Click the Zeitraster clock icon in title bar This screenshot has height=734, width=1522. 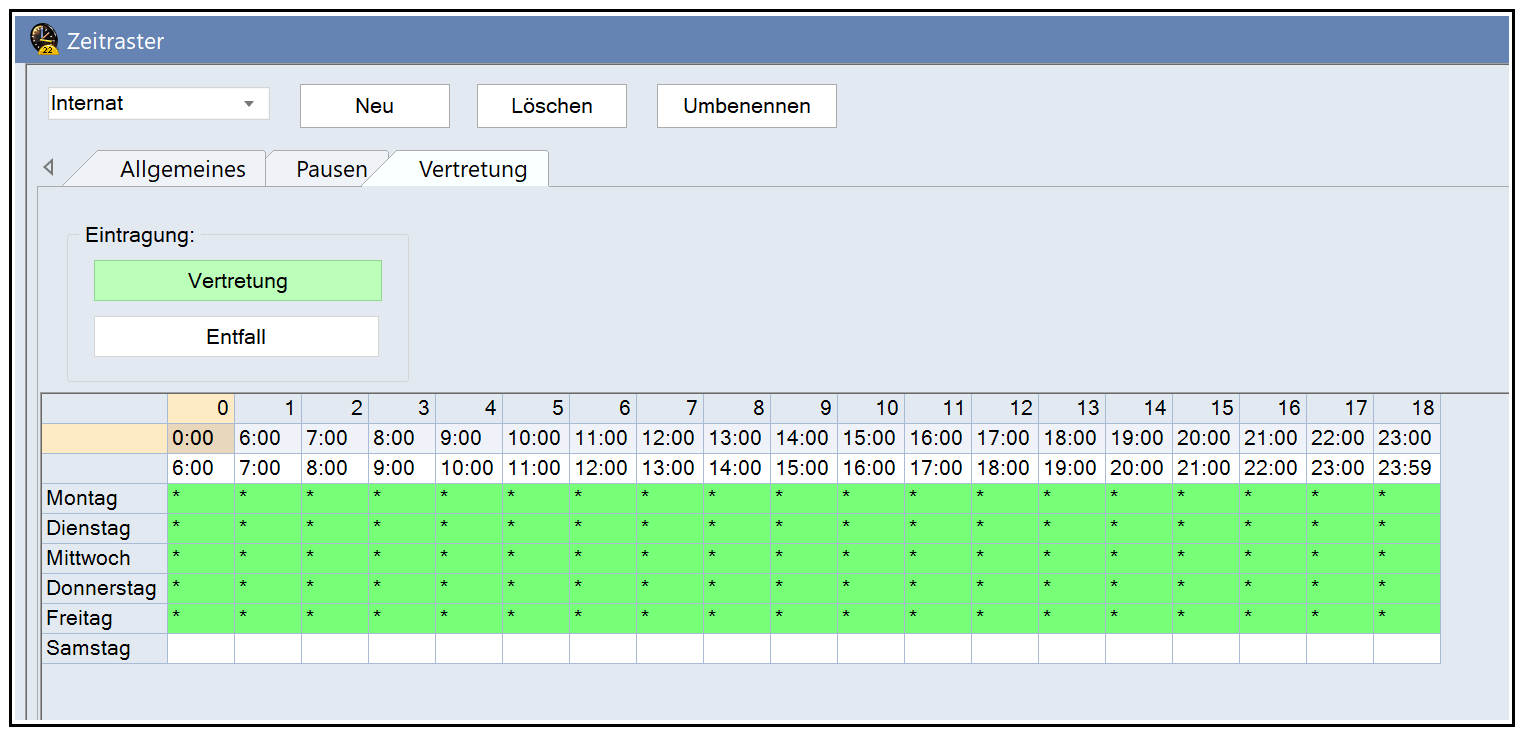[x=44, y=40]
